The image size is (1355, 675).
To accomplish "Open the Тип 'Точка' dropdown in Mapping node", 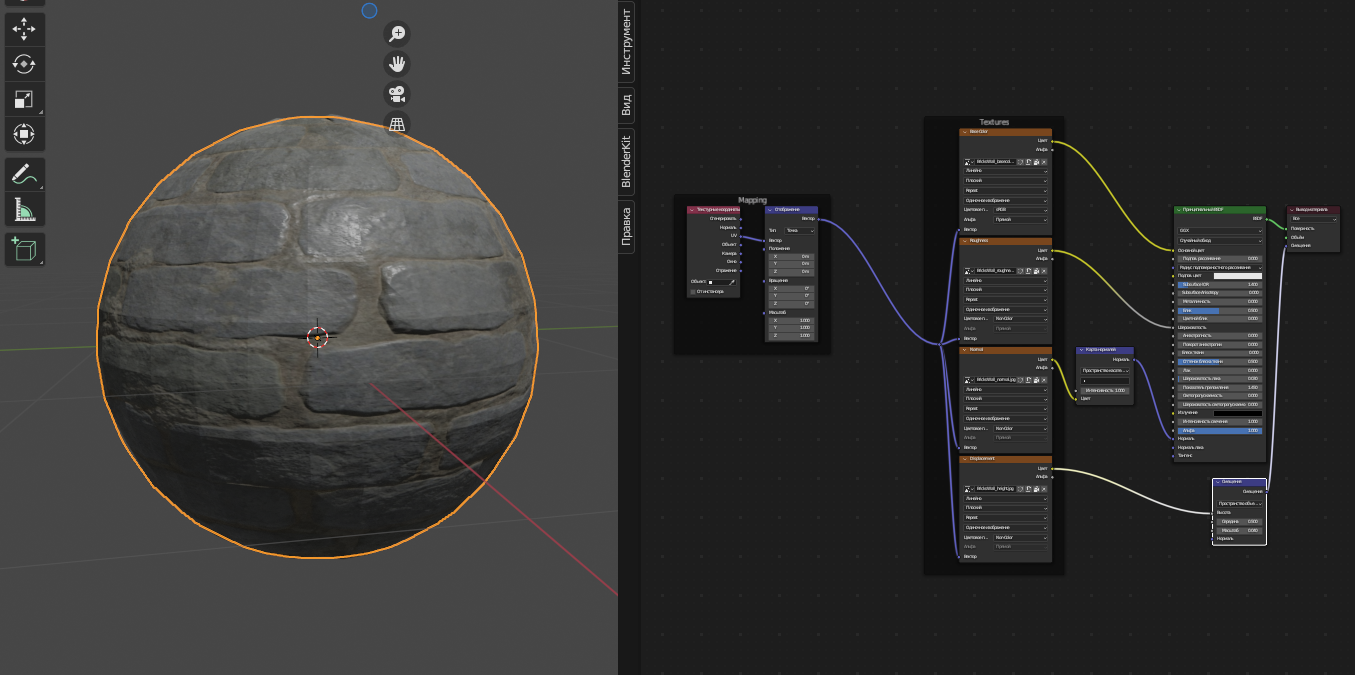I will click(799, 231).
